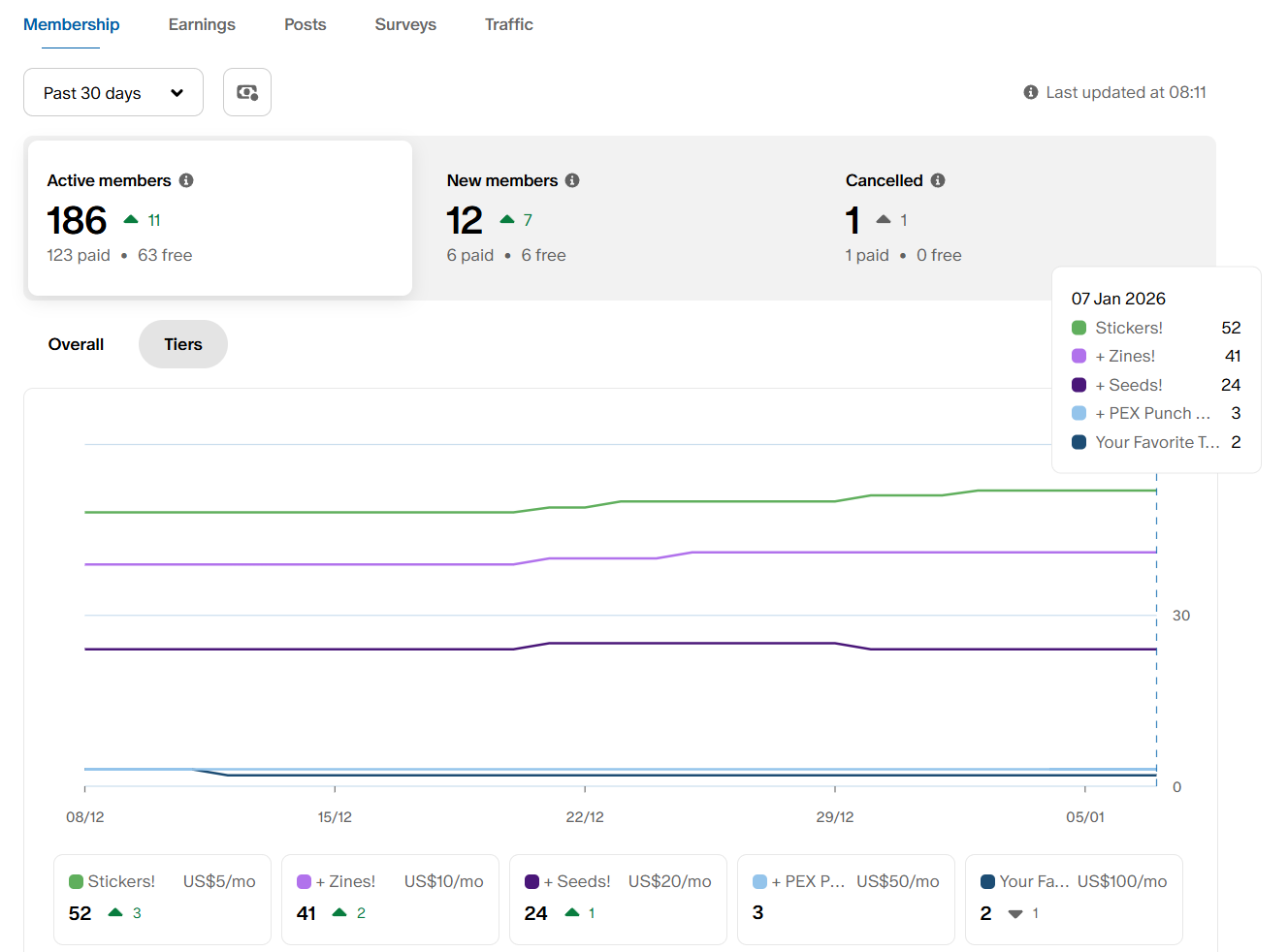
Task: Switch chart to Tiers view
Action: [x=183, y=344]
